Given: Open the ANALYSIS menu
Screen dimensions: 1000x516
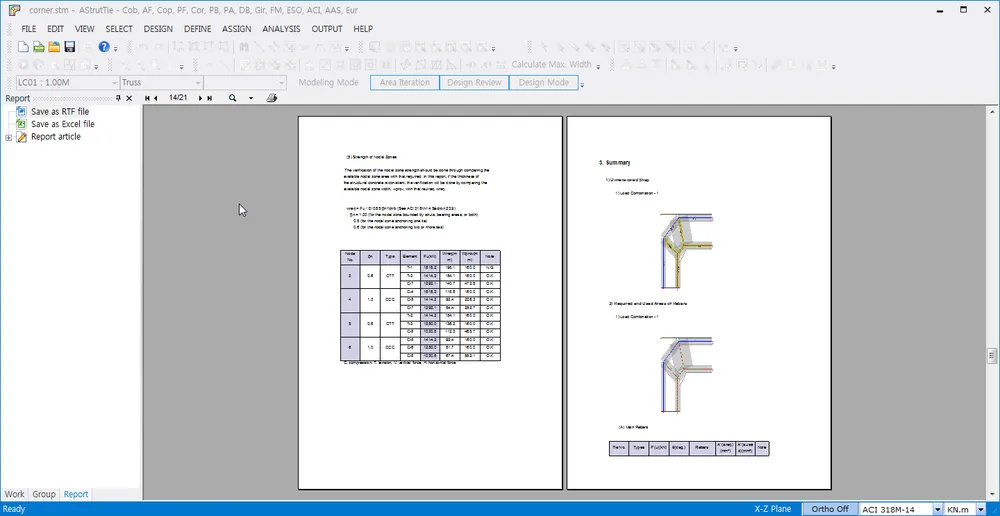Looking at the screenshot, I should coord(281,29).
